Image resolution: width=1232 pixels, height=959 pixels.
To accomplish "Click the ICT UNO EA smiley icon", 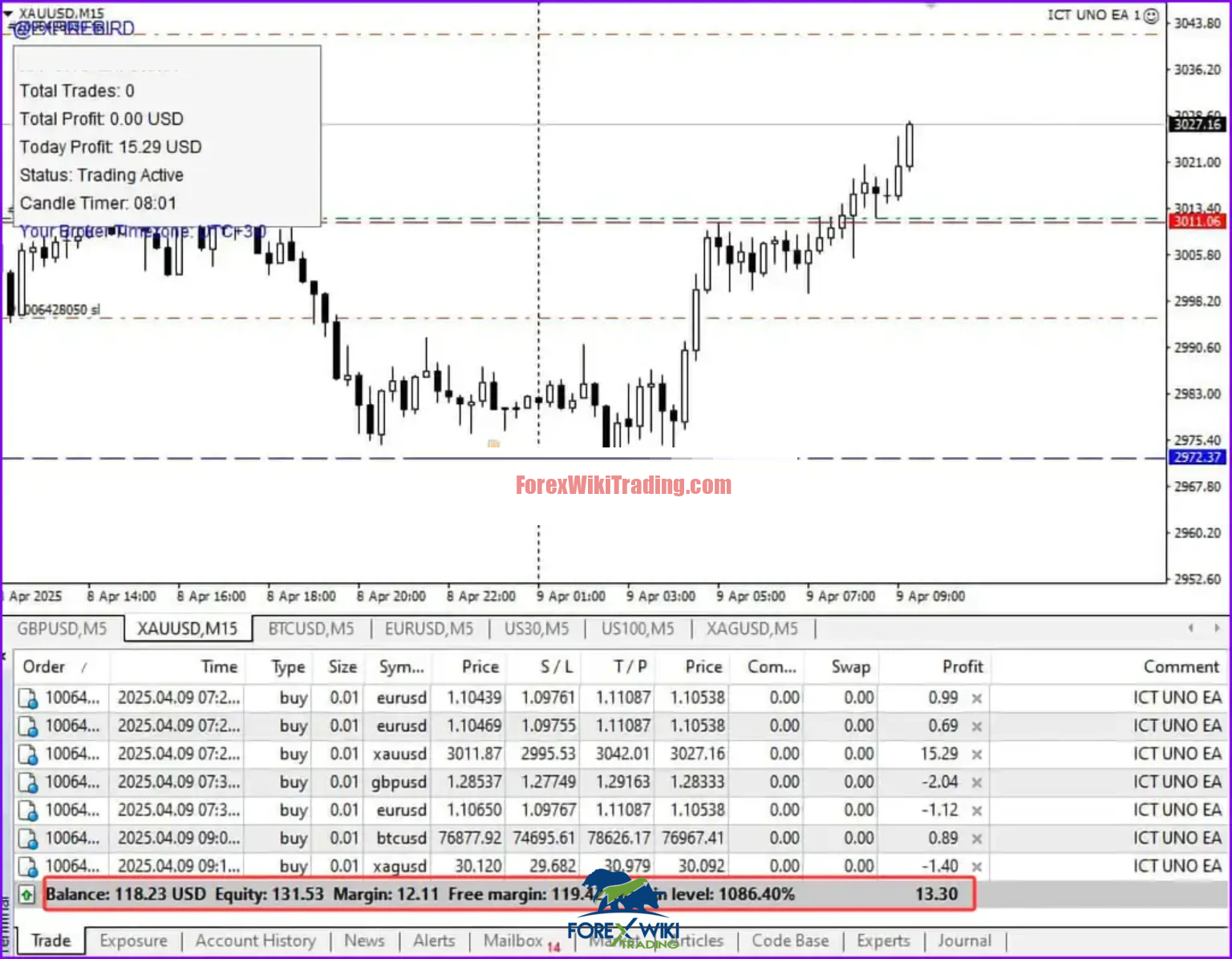I will coord(1151,15).
